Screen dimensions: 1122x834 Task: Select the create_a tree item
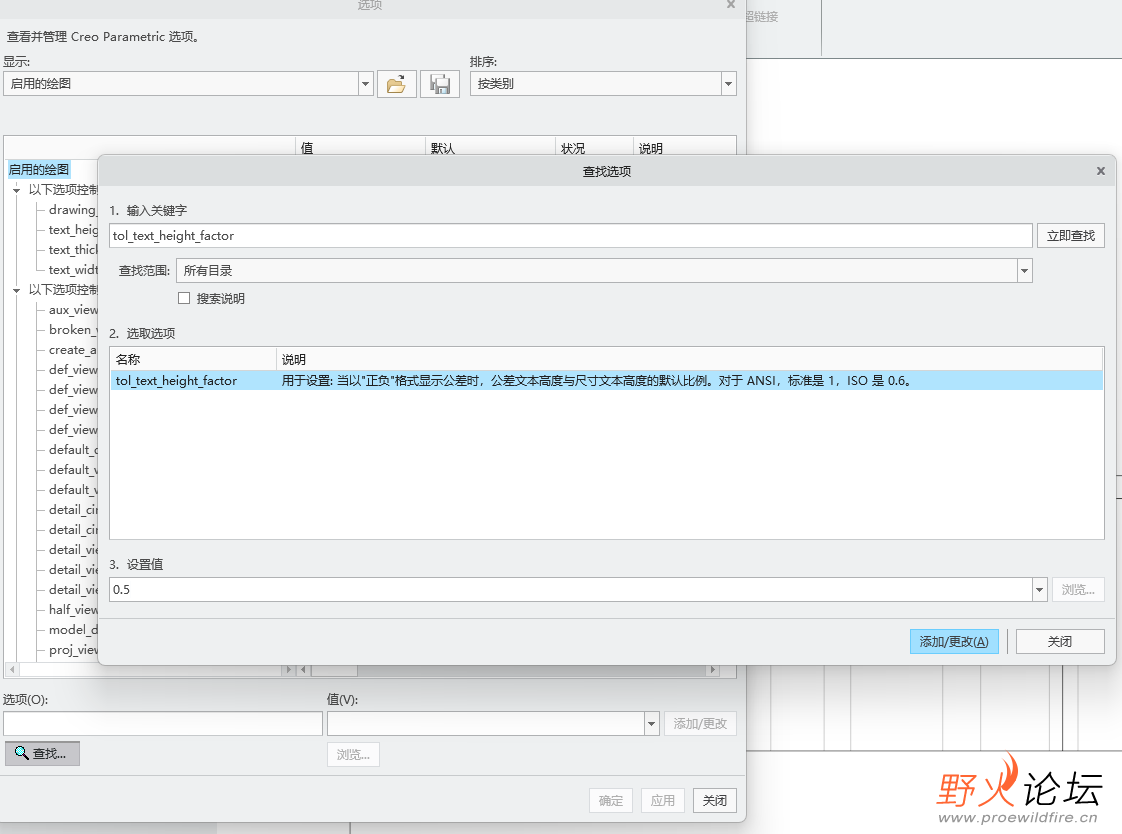pyautogui.click(x=72, y=350)
